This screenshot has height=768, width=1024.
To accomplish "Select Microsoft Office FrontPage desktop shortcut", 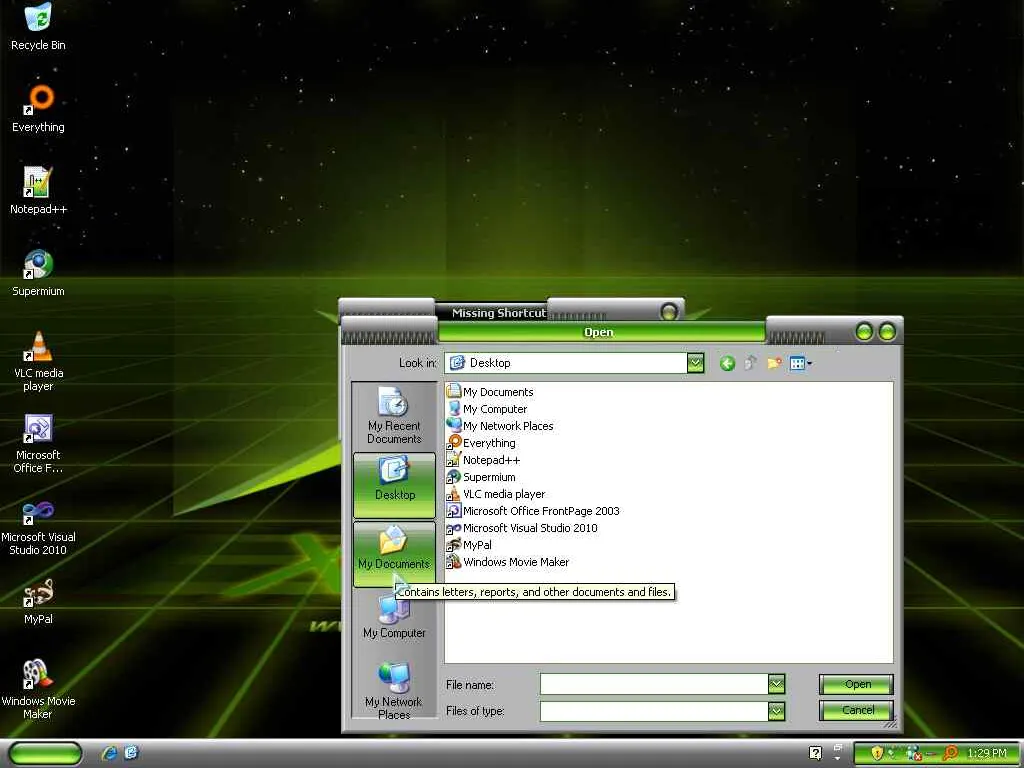I will [38, 443].
